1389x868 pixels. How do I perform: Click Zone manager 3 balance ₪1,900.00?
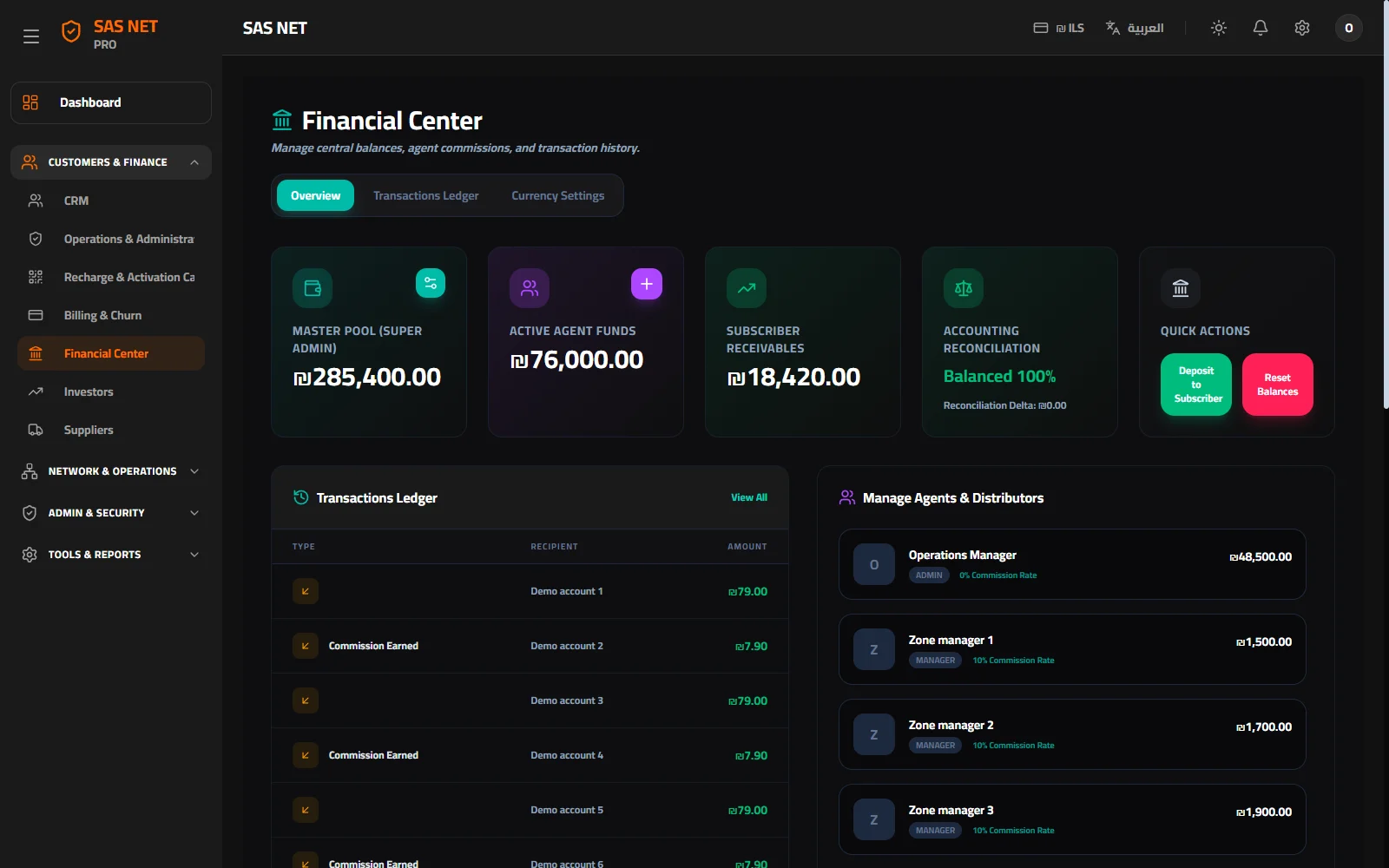(1264, 812)
